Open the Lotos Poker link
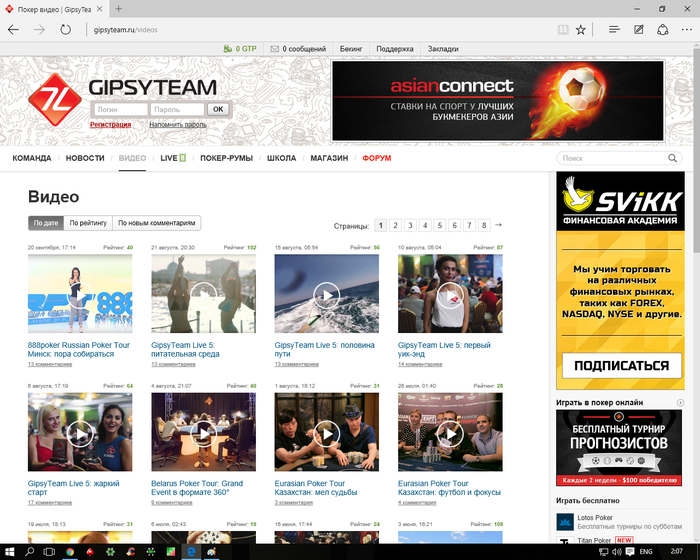 tap(595, 518)
